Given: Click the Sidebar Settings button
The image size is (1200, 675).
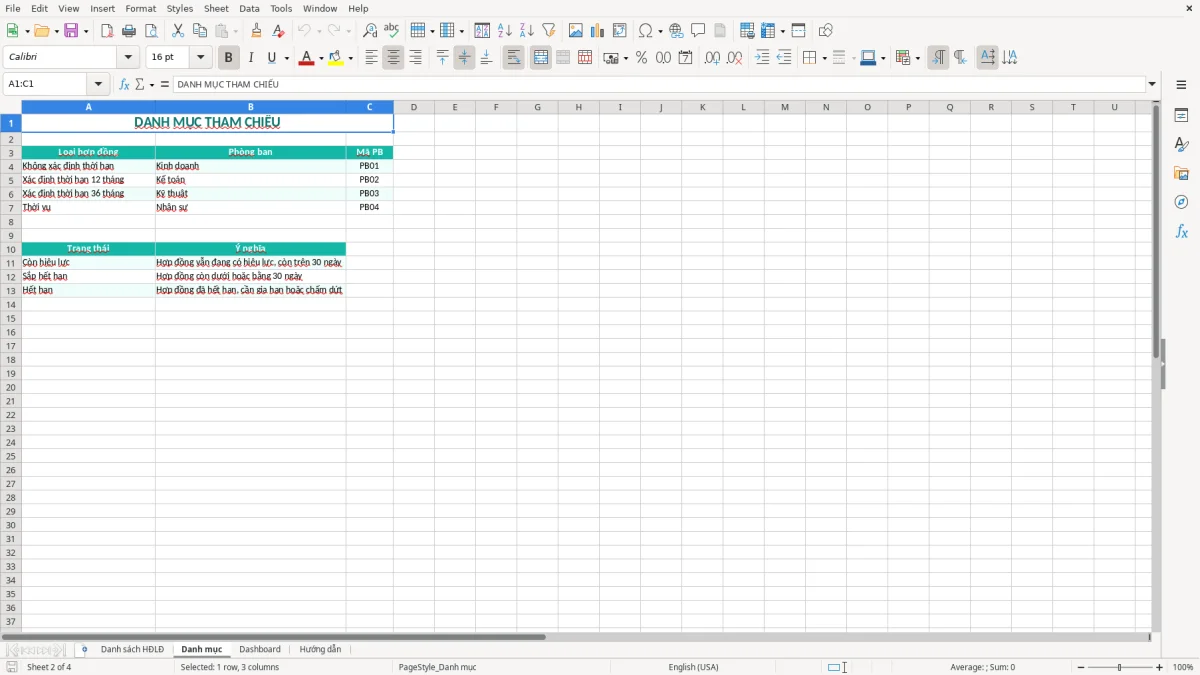Looking at the screenshot, I should pyautogui.click(x=1181, y=85).
